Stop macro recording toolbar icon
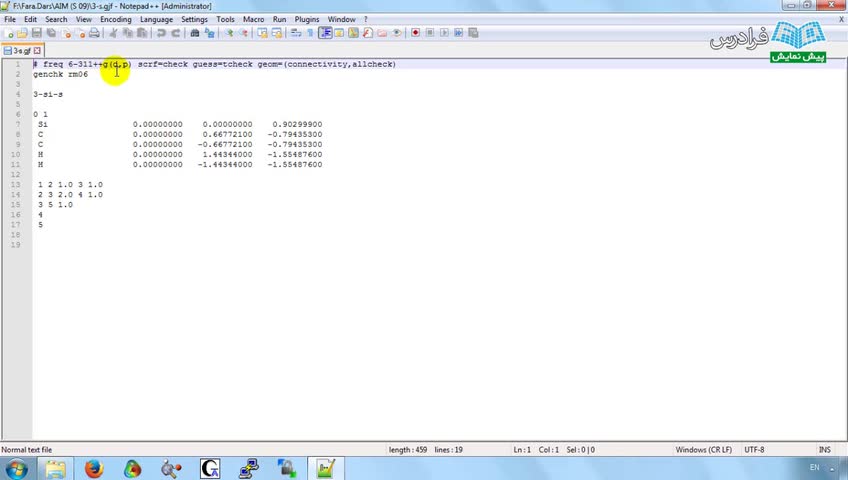 [430, 34]
